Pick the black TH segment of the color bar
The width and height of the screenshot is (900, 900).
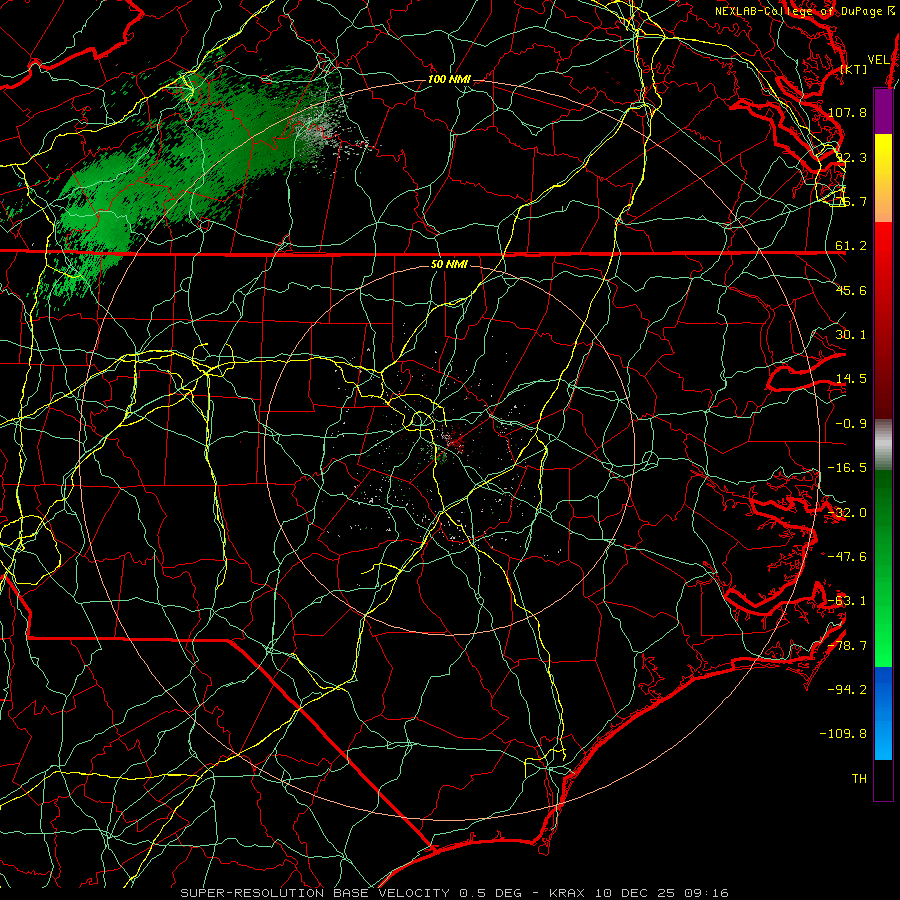coord(883,779)
